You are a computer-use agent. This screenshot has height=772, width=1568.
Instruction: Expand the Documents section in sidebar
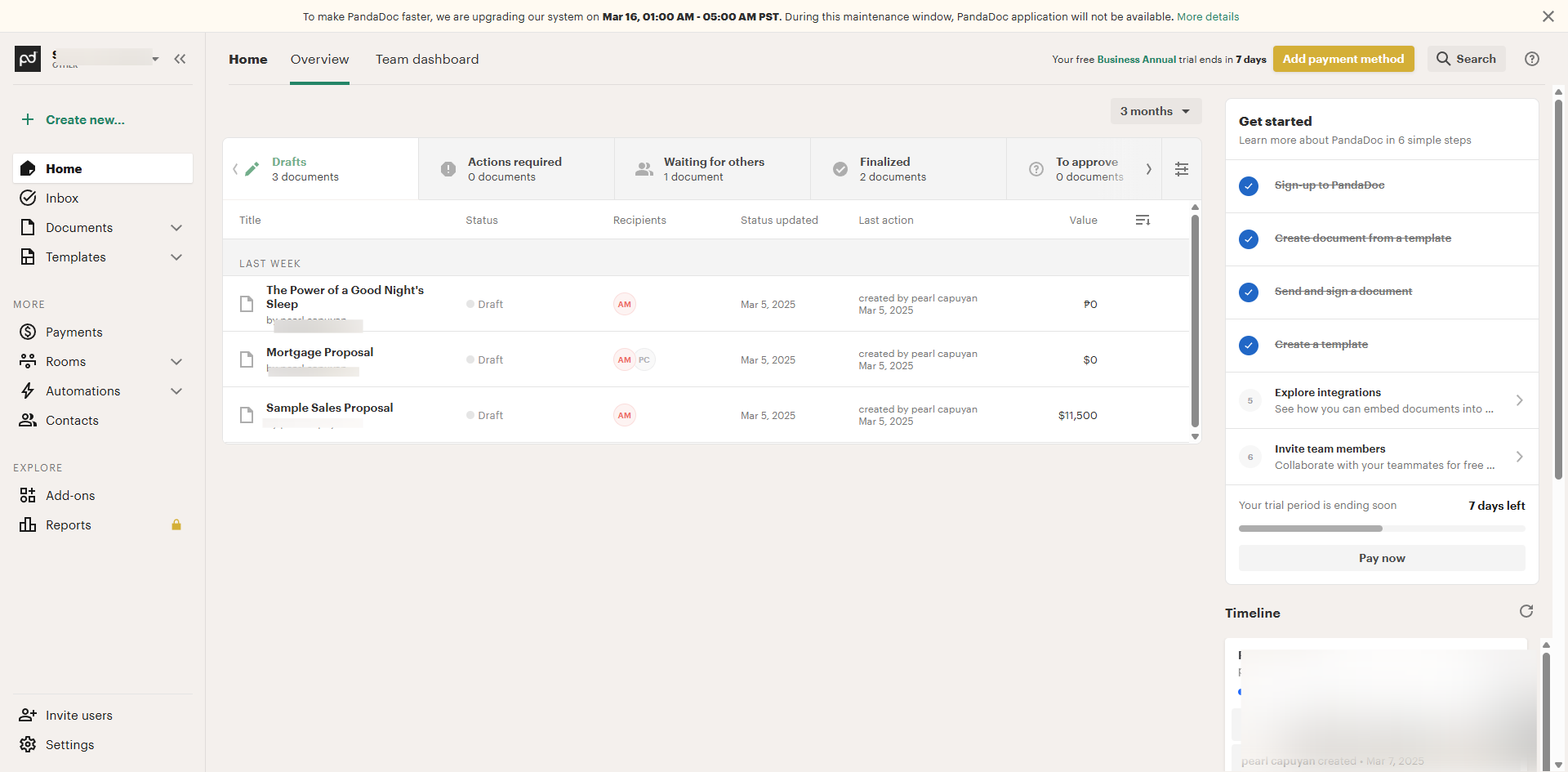click(176, 227)
